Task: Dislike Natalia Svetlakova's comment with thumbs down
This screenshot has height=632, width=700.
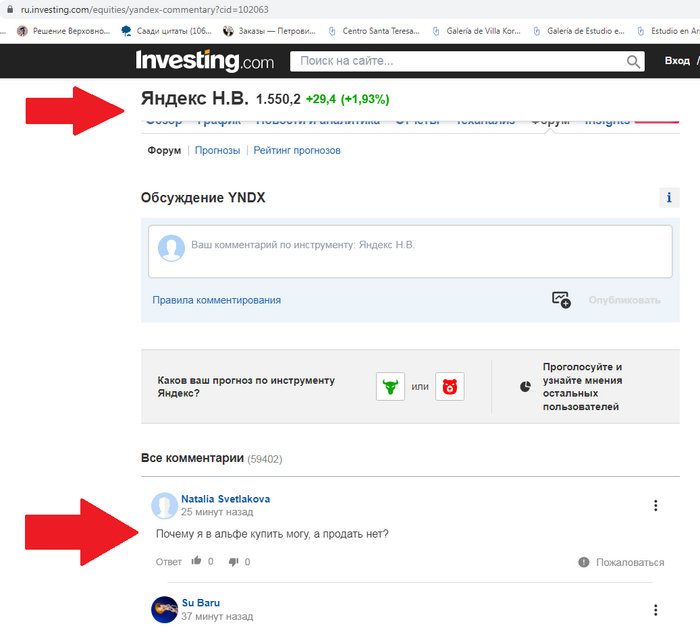Action: click(233, 561)
